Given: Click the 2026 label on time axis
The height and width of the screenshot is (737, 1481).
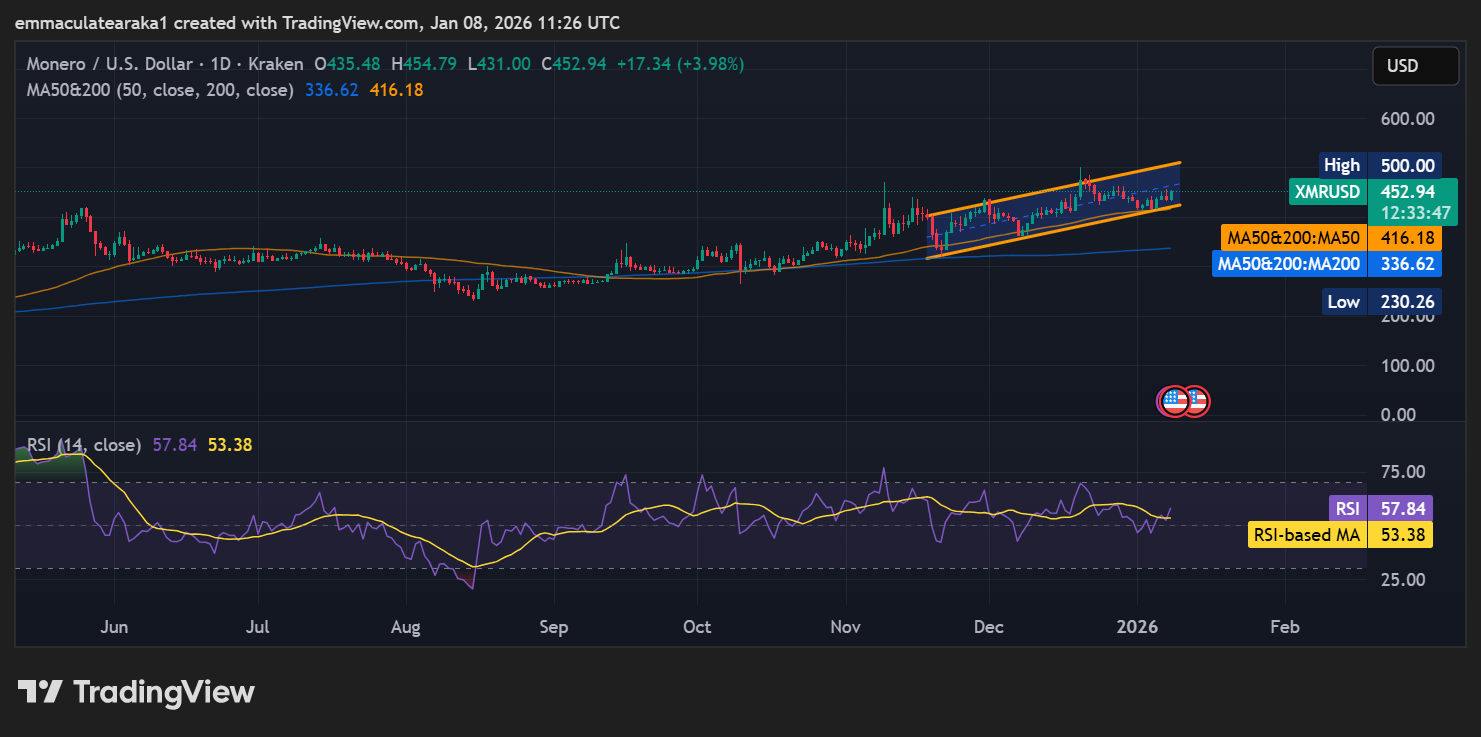Looking at the screenshot, I should coord(1137,628).
